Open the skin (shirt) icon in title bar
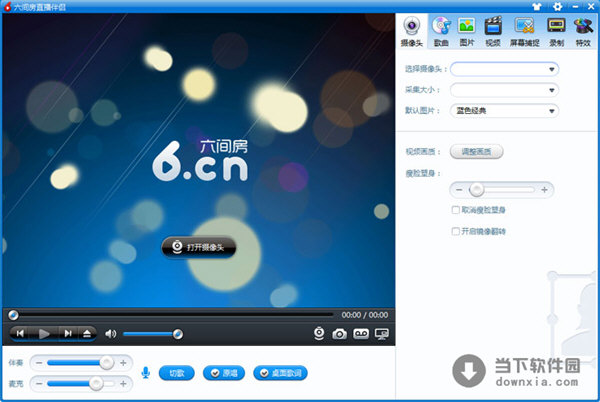This screenshot has height=402, width=600. (537, 7)
